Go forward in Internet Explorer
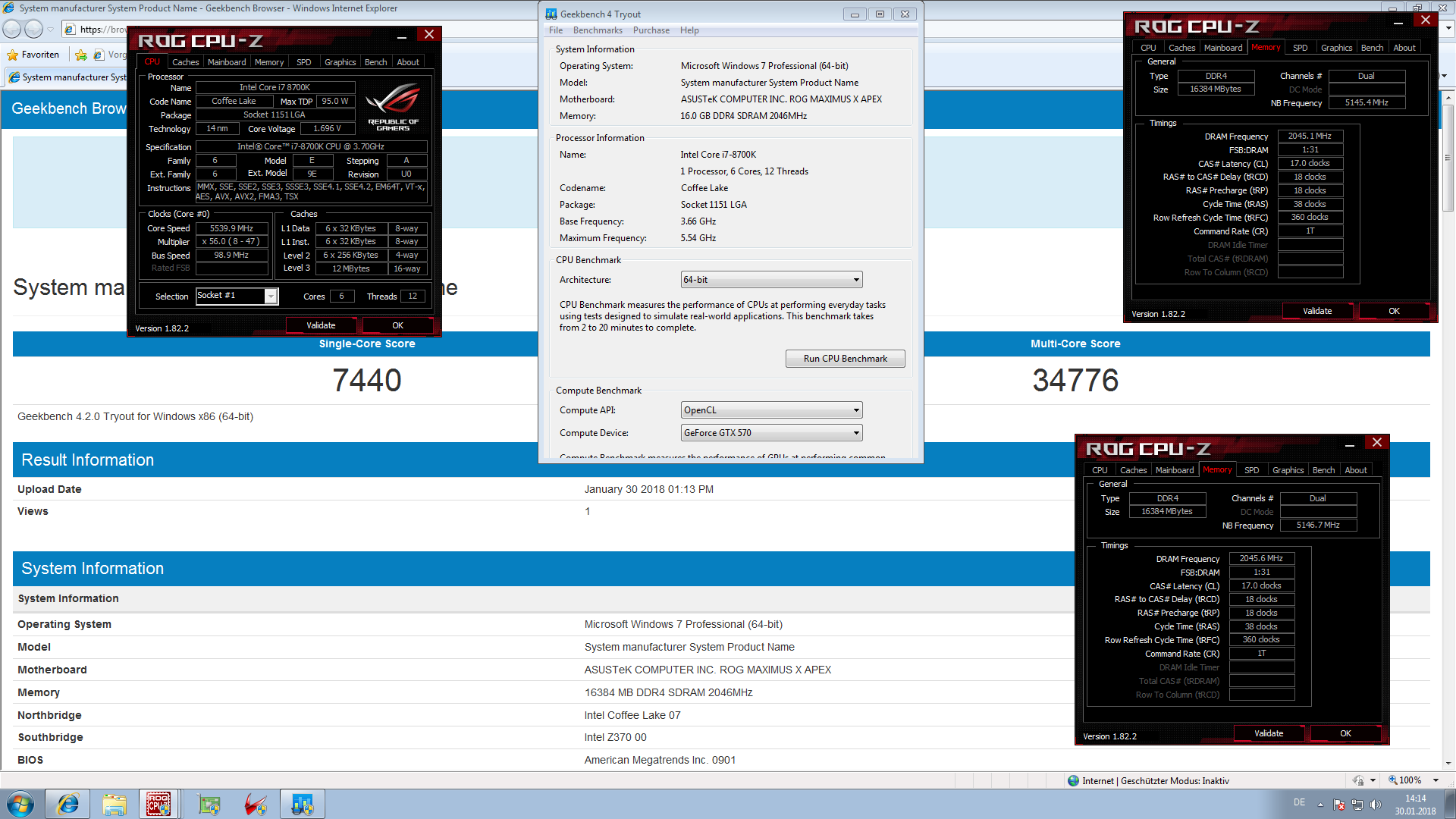This screenshot has height=819, width=1456. (x=33, y=29)
